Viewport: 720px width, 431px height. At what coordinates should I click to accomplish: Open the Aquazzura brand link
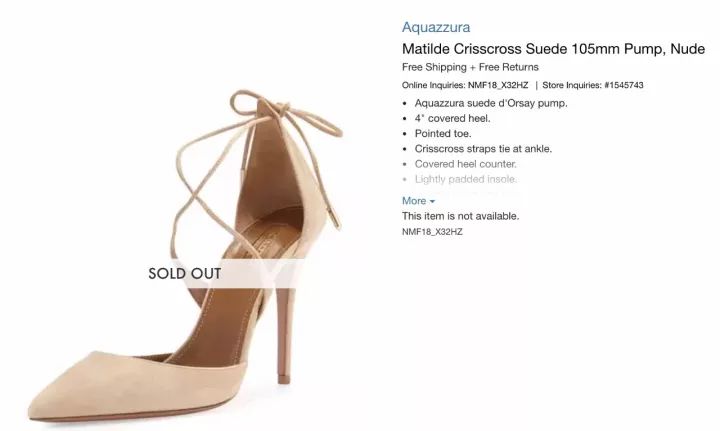(x=435, y=27)
